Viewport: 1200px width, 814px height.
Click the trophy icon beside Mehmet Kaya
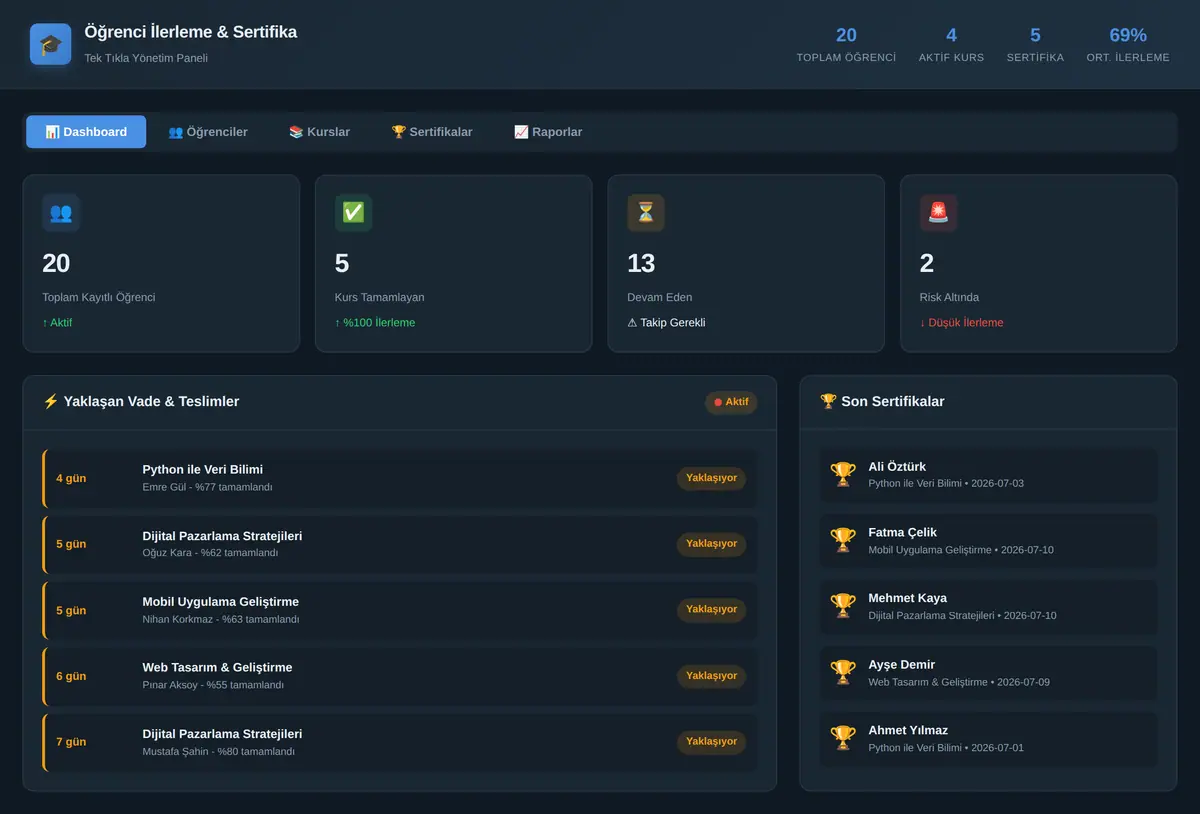tap(843, 606)
